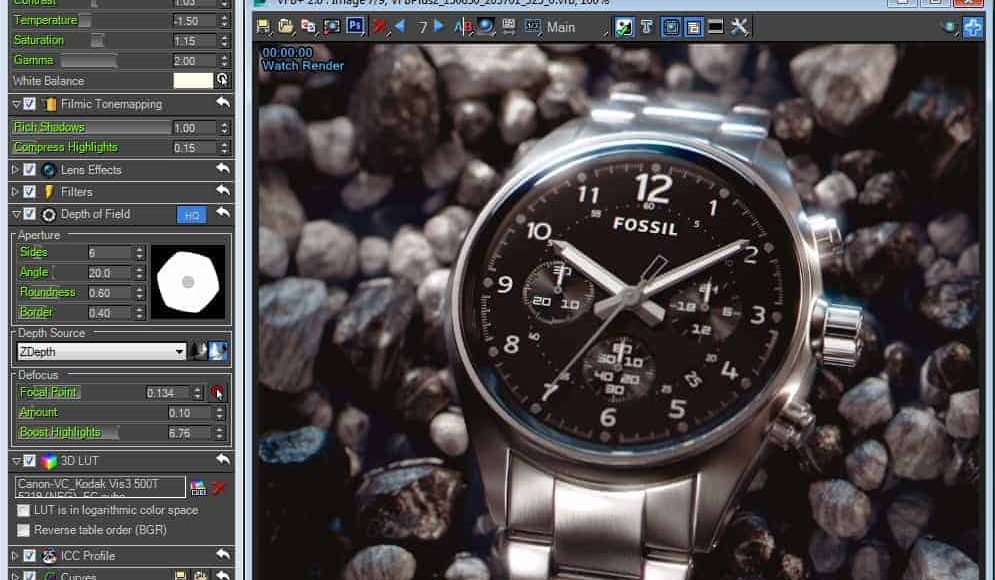Open the ZDepth depth source dropdown

180,352
